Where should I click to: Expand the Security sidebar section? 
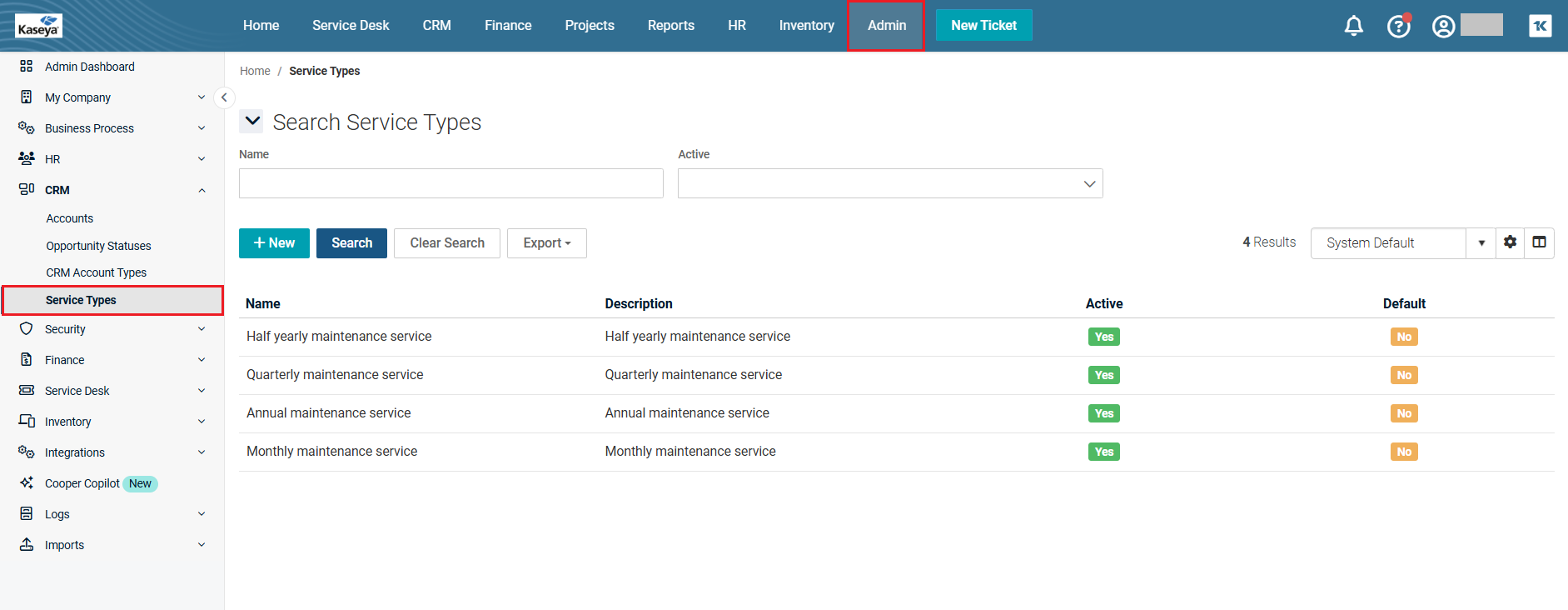[x=112, y=329]
